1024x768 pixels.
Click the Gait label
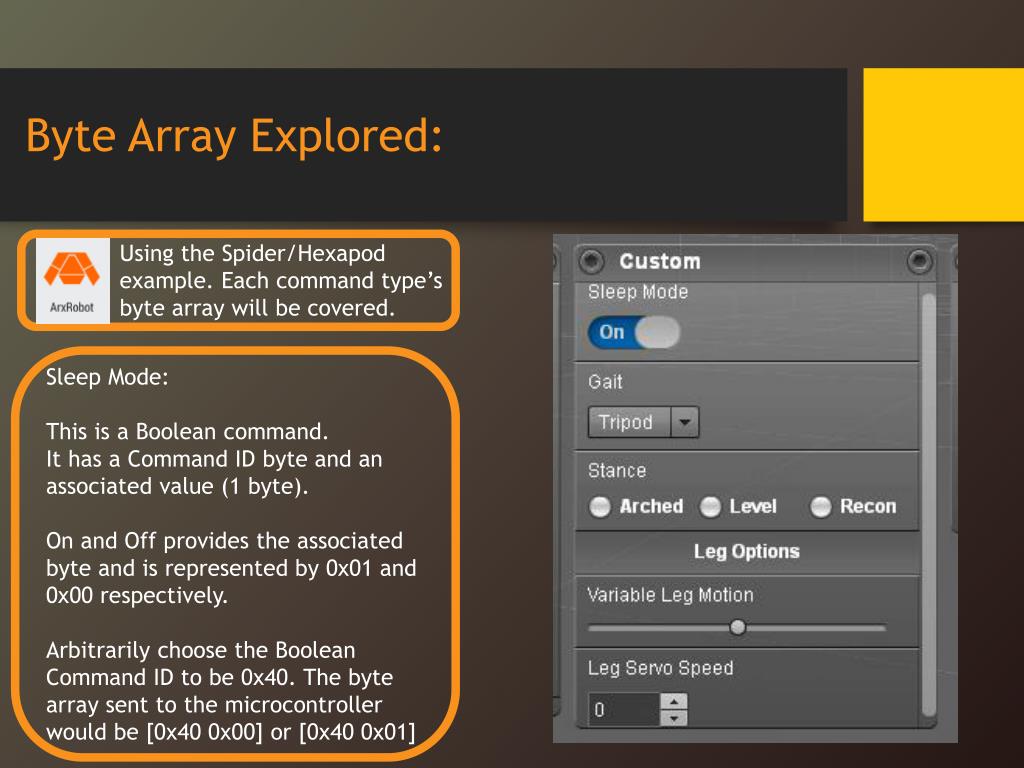point(605,381)
